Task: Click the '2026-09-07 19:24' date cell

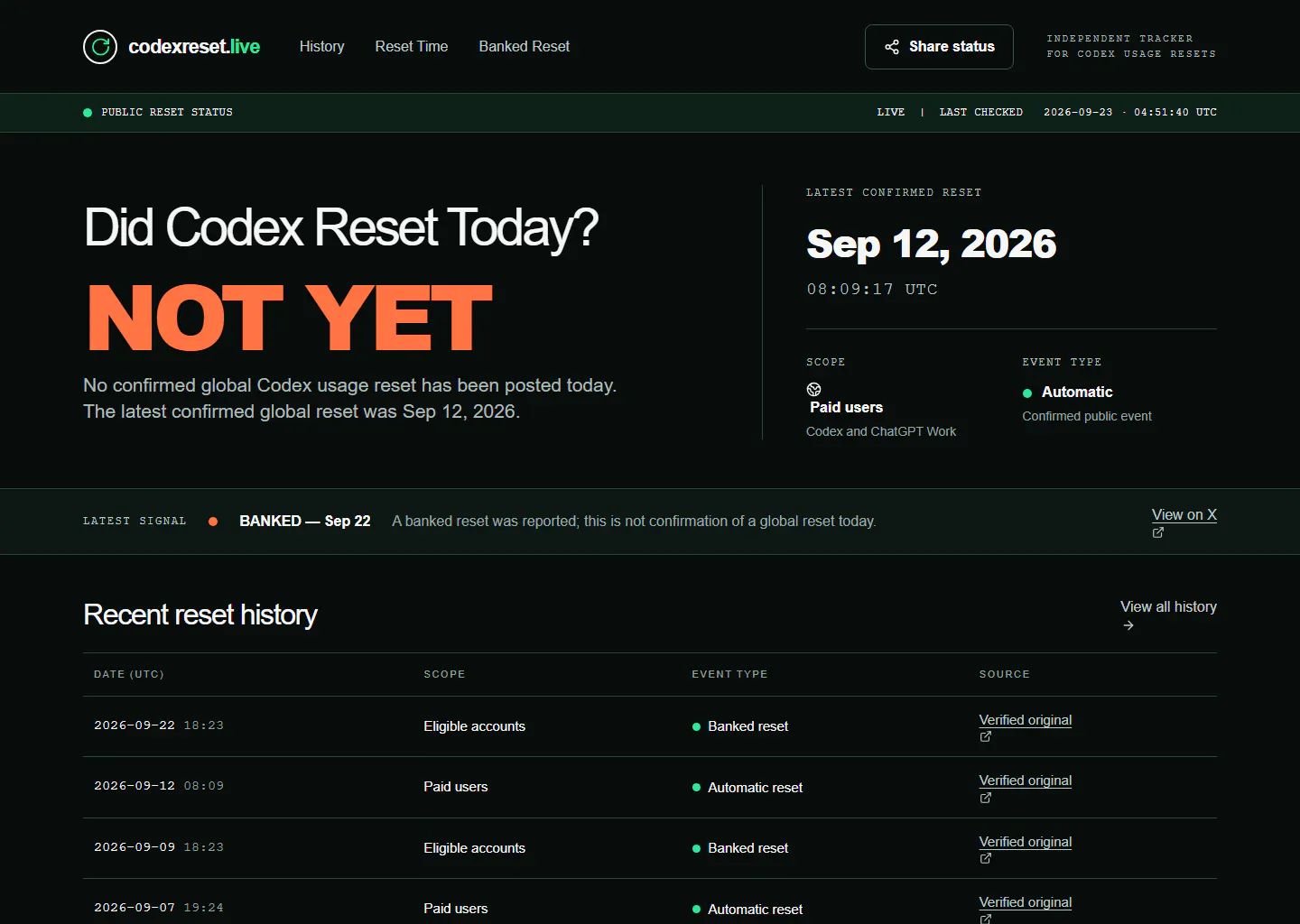Action: click(x=159, y=908)
